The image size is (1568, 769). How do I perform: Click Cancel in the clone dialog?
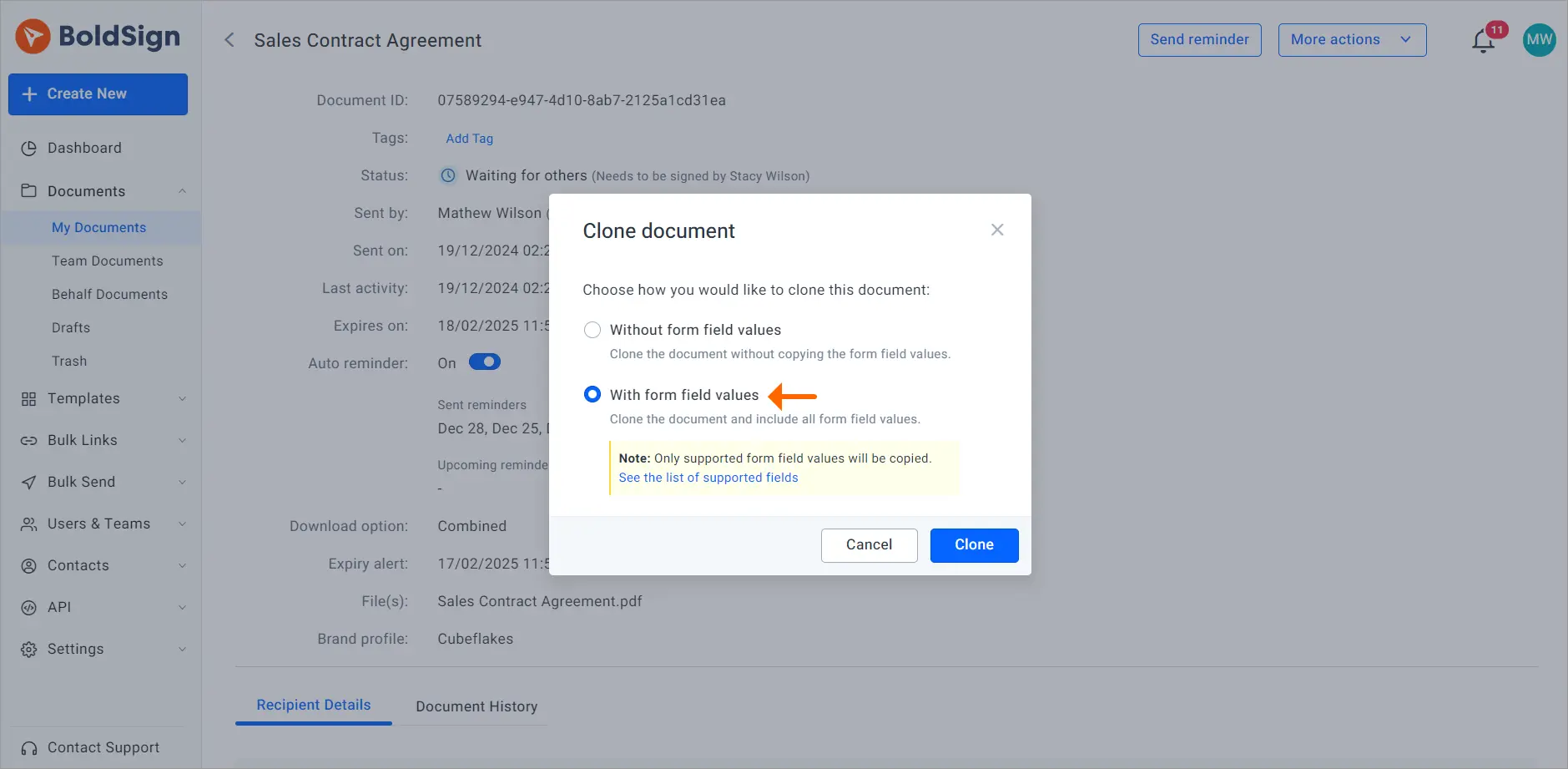[869, 545]
